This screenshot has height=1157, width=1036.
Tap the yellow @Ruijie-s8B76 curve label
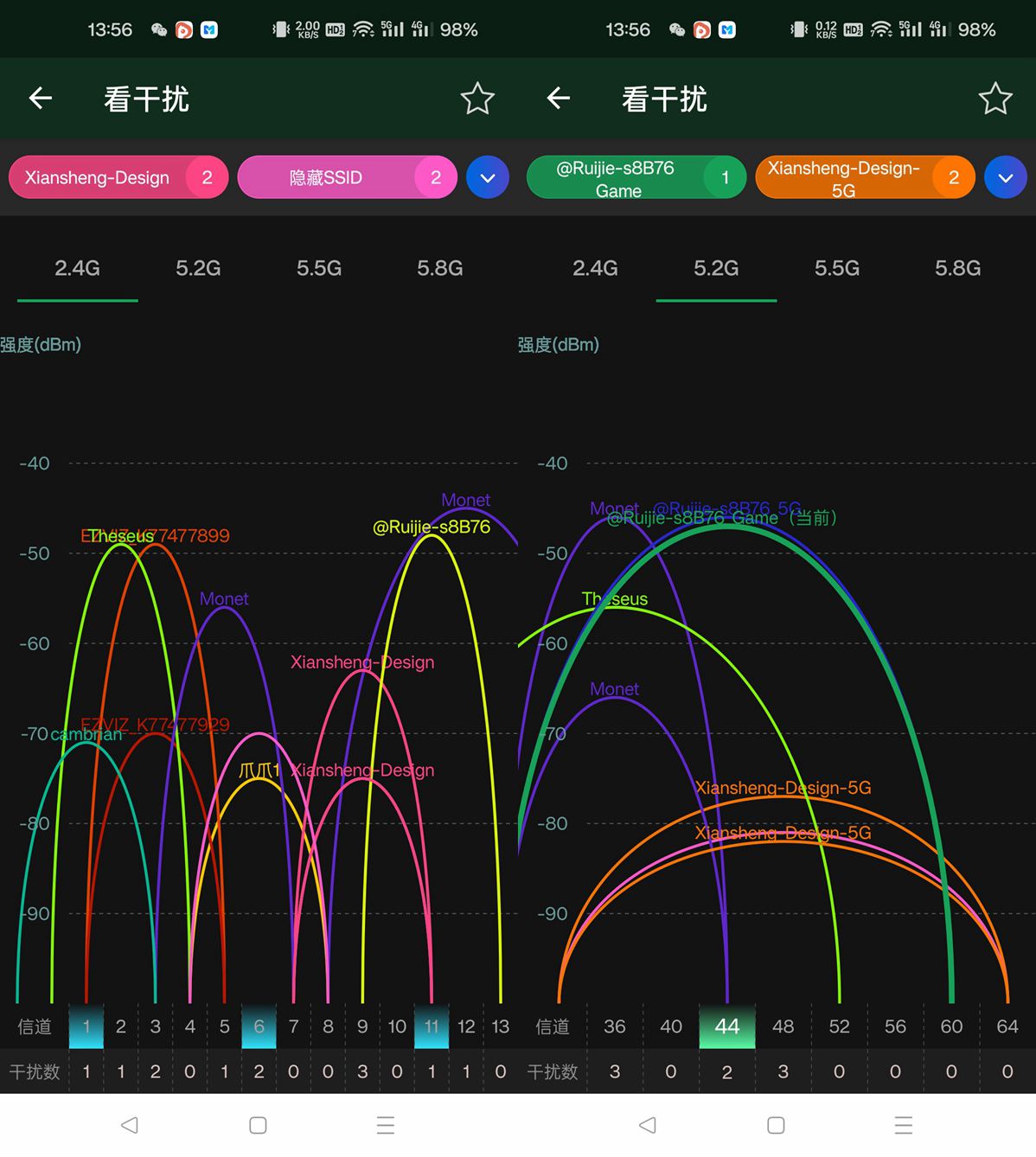pos(431,527)
